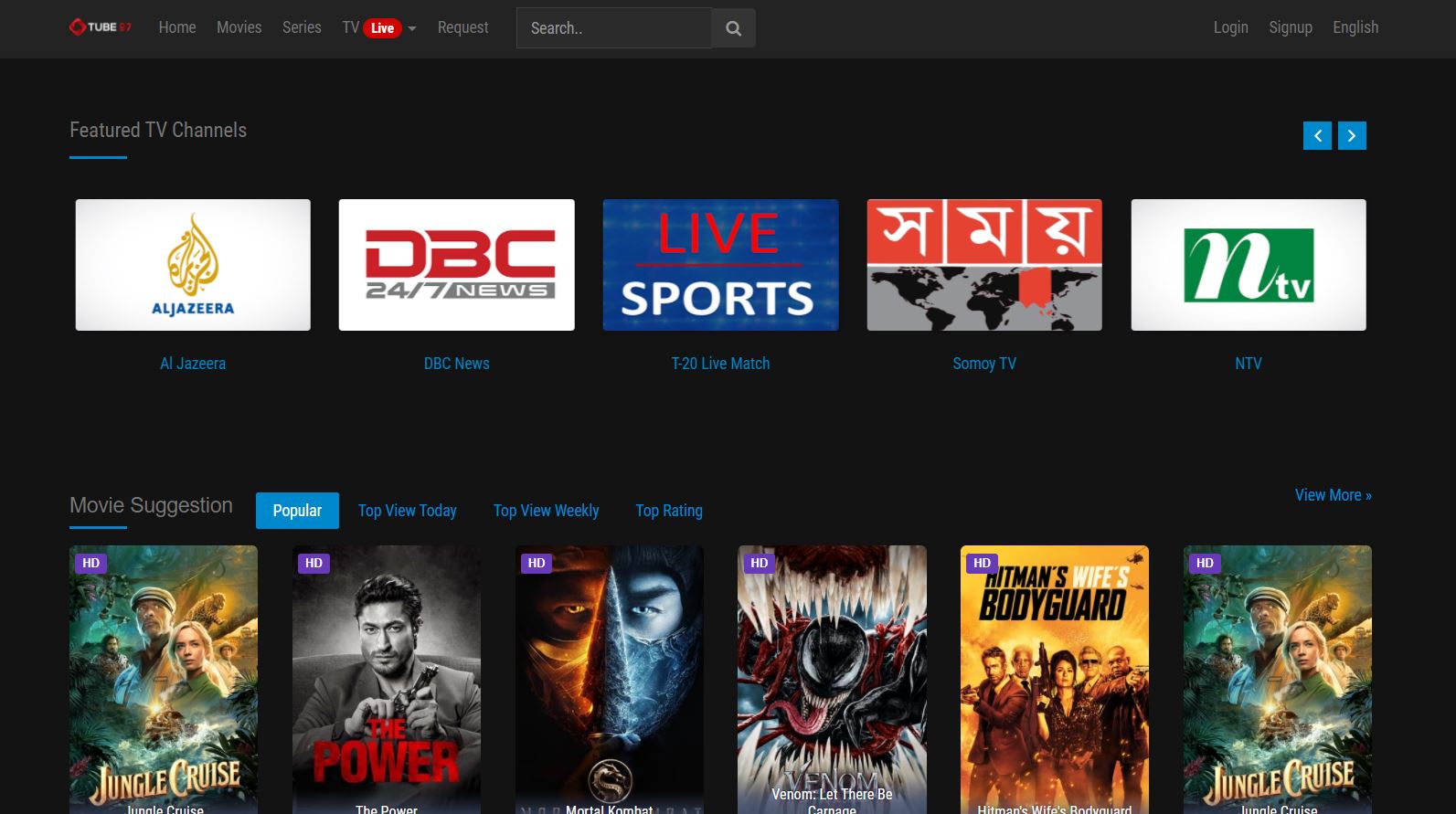
Task: Open the Mortal Kombat movie poster
Action: coord(610,680)
